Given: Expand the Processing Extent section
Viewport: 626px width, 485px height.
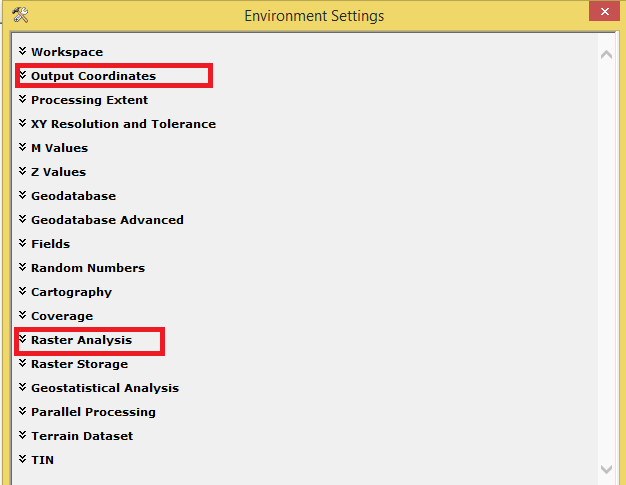Looking at the screenshot, I should (89, 100).
